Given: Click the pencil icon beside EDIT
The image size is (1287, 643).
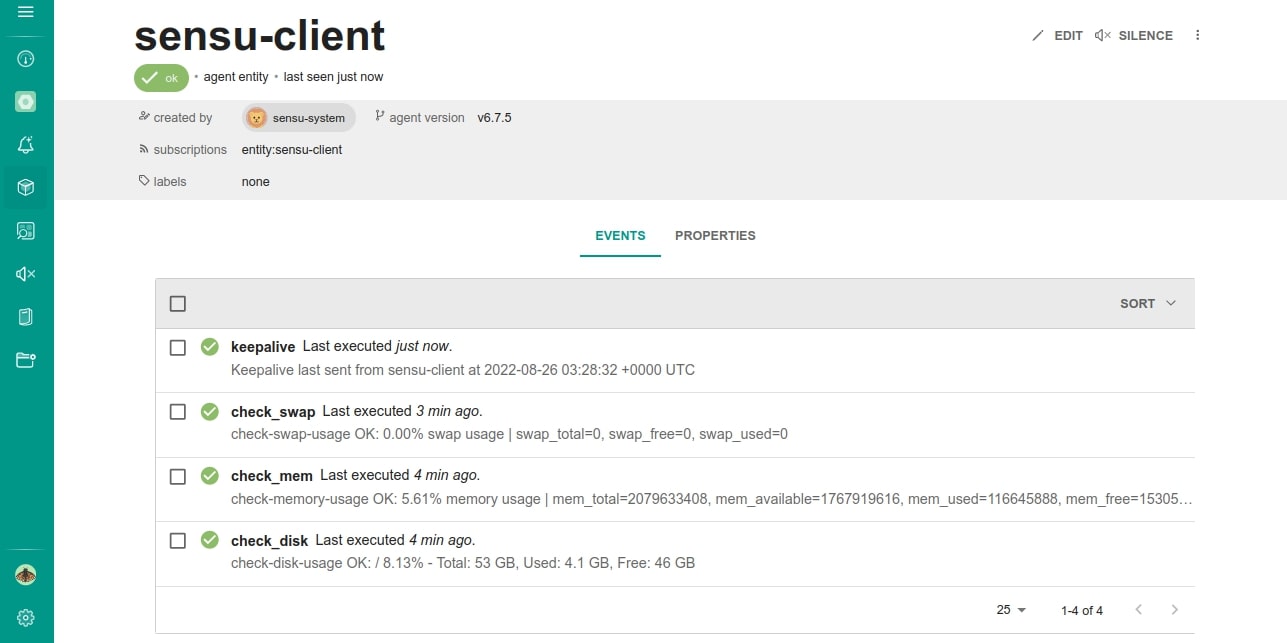Looking at the screenshot, I should pyautogui.click(x=1038, y=35).
